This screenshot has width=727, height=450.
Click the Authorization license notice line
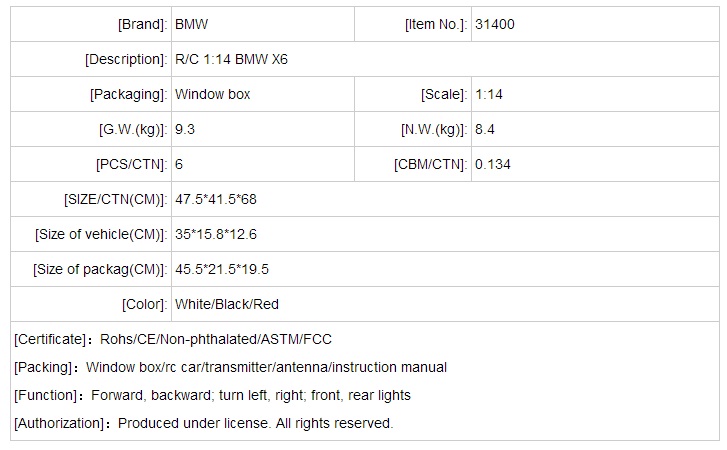tap(203, 423)
